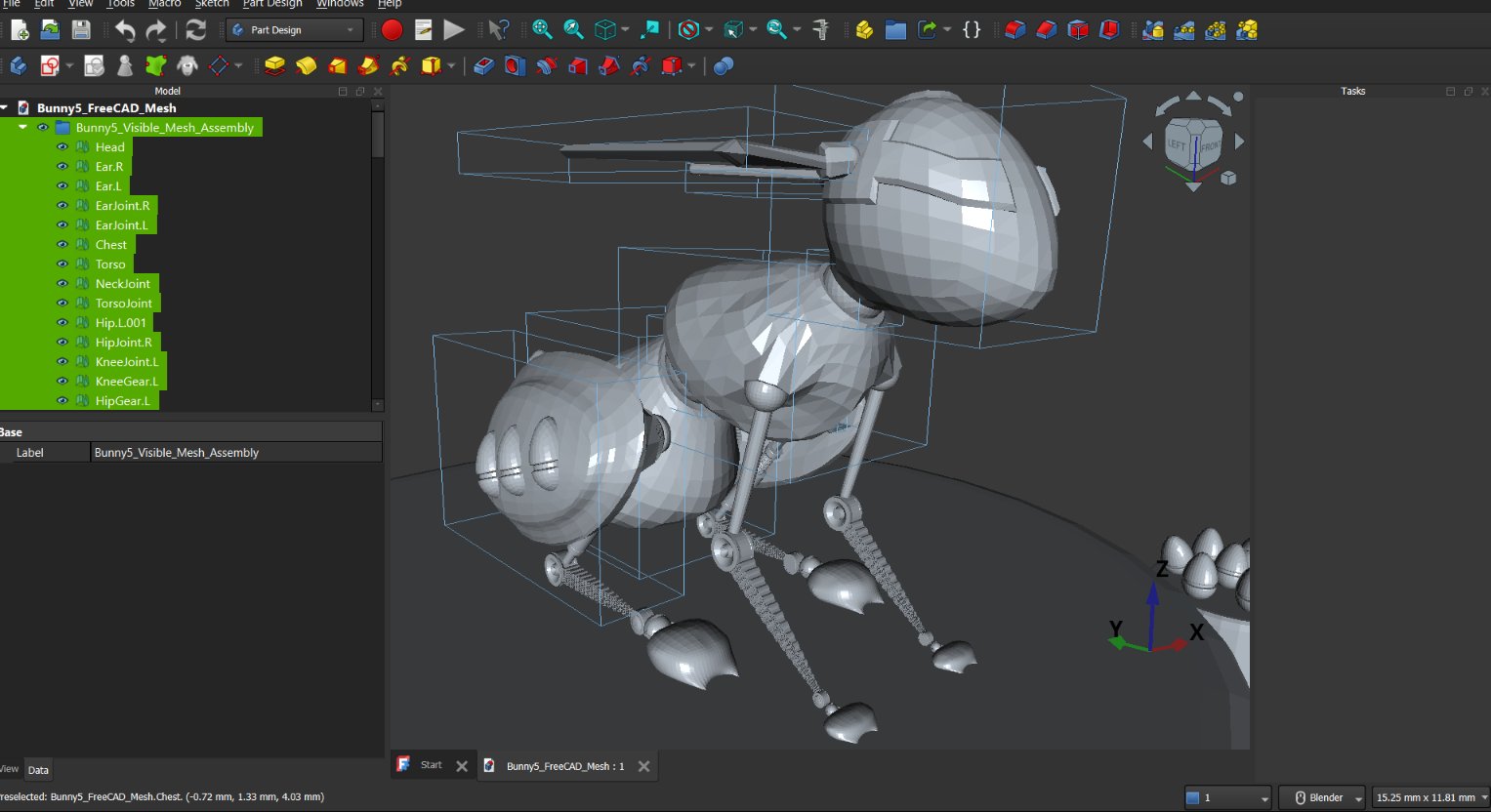This screenshot has height=812, width=1491.
Task: Click the Hole tool icon
Action: click(515, 65)
